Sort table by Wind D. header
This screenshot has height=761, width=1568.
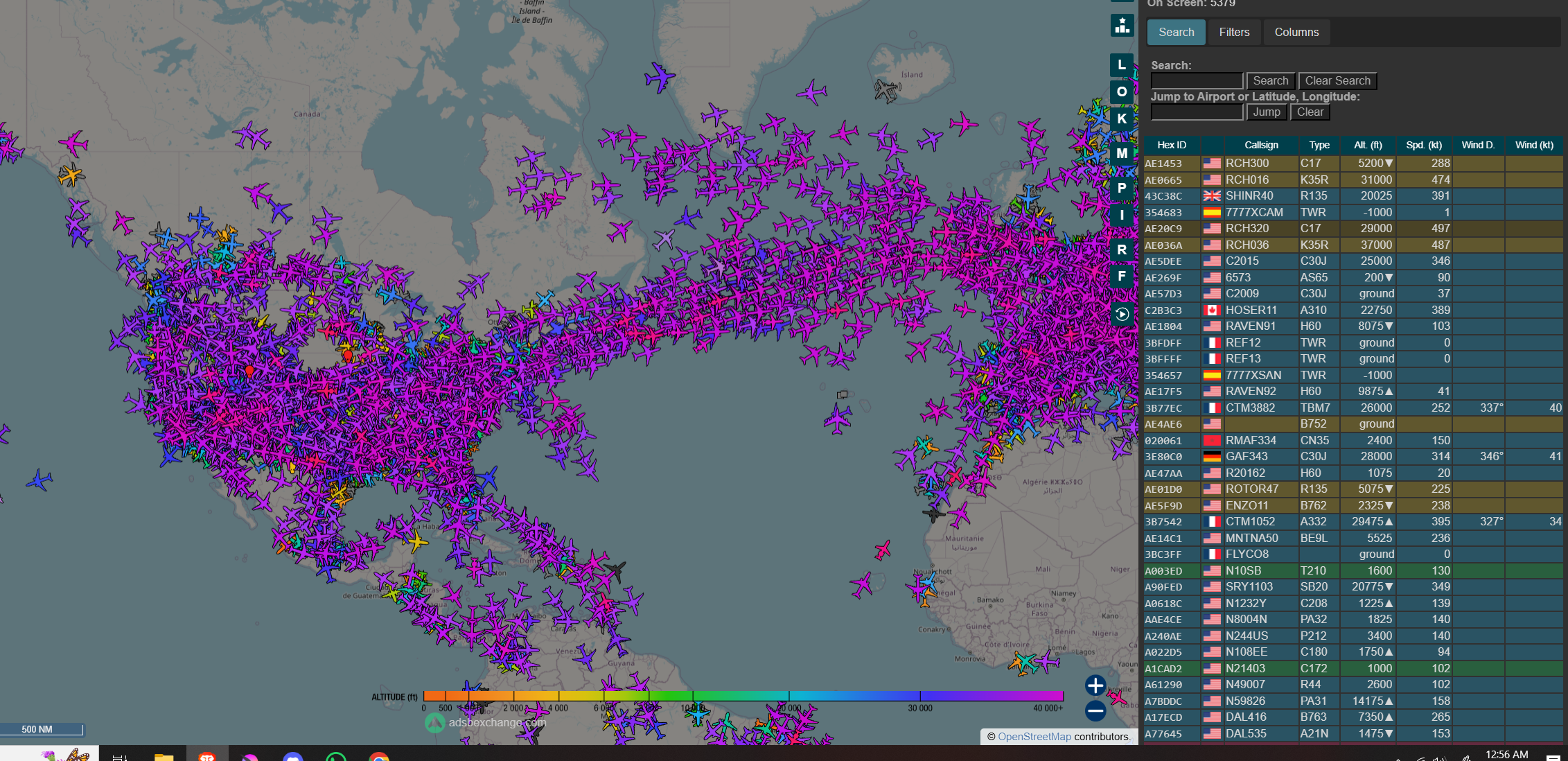1478,145
